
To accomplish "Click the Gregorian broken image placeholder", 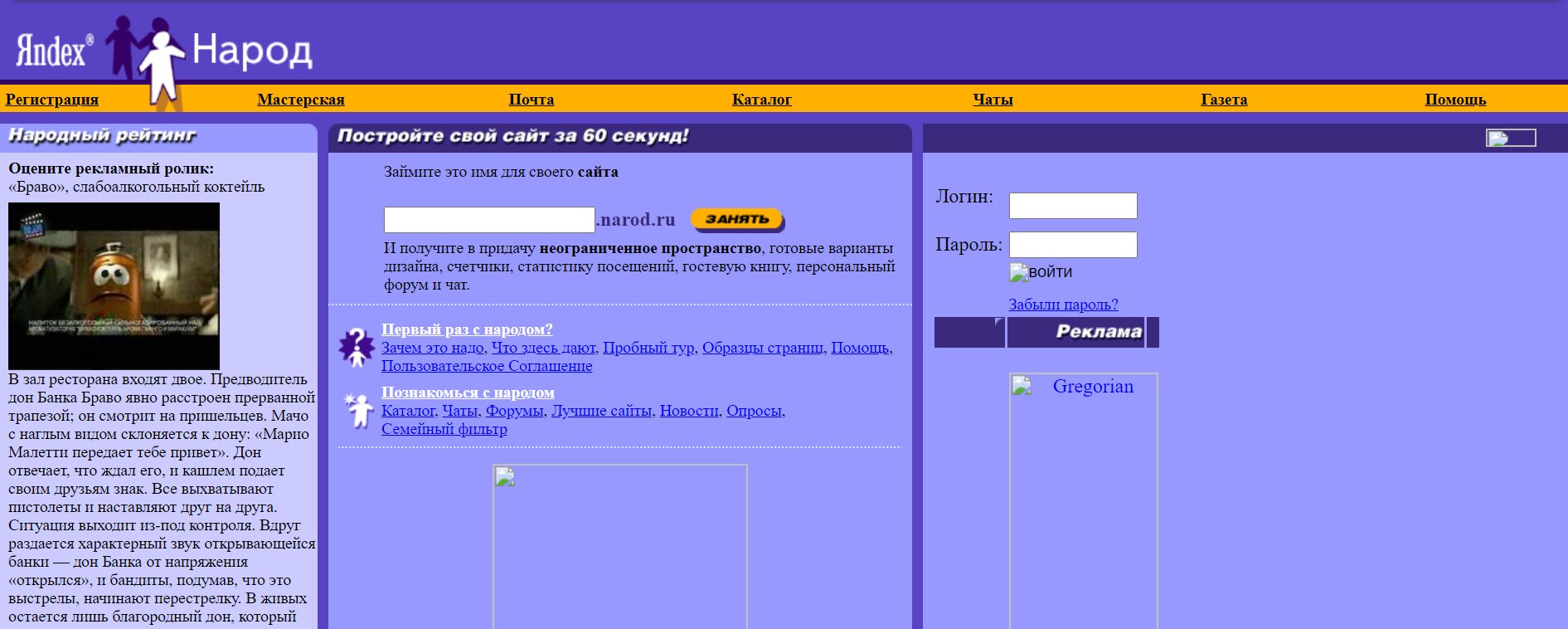I will (1083, 500).
